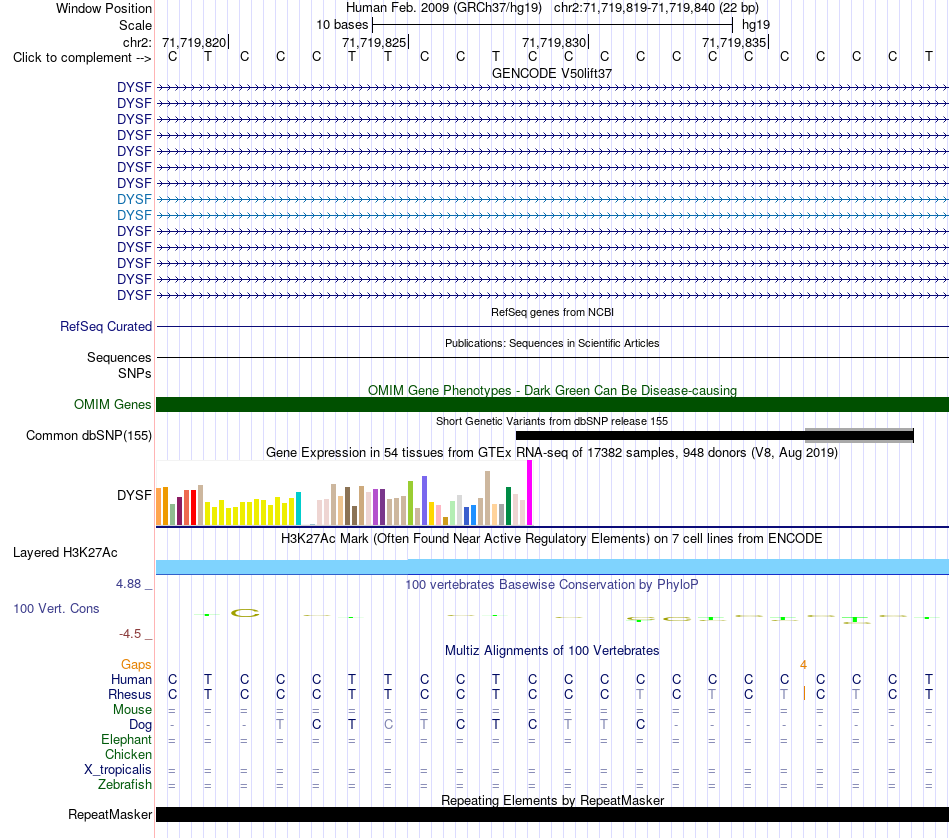Image resolution: width=950 pixels, height=838 pixels.
Task: Open the RefSeq Curated track label
Action: pos(106,326)
